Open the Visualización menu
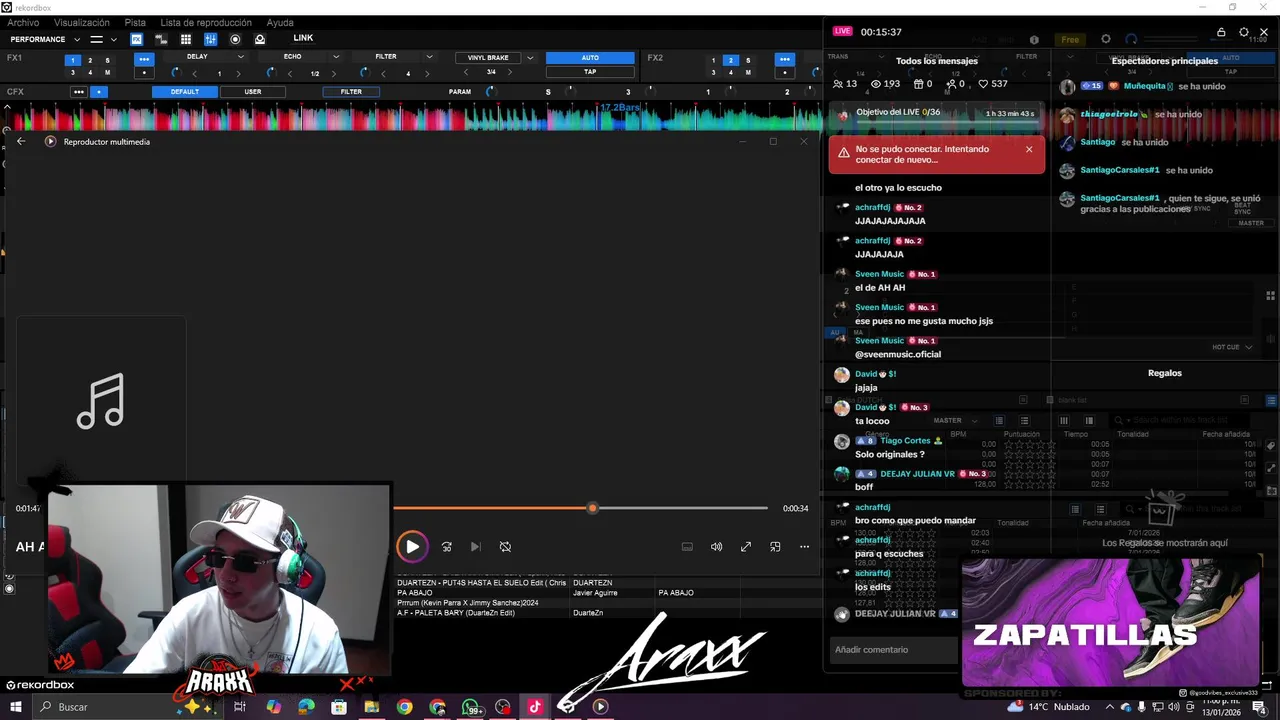Image resolution: width=1280 pixels, height=720 pixels. coord(82,23)
